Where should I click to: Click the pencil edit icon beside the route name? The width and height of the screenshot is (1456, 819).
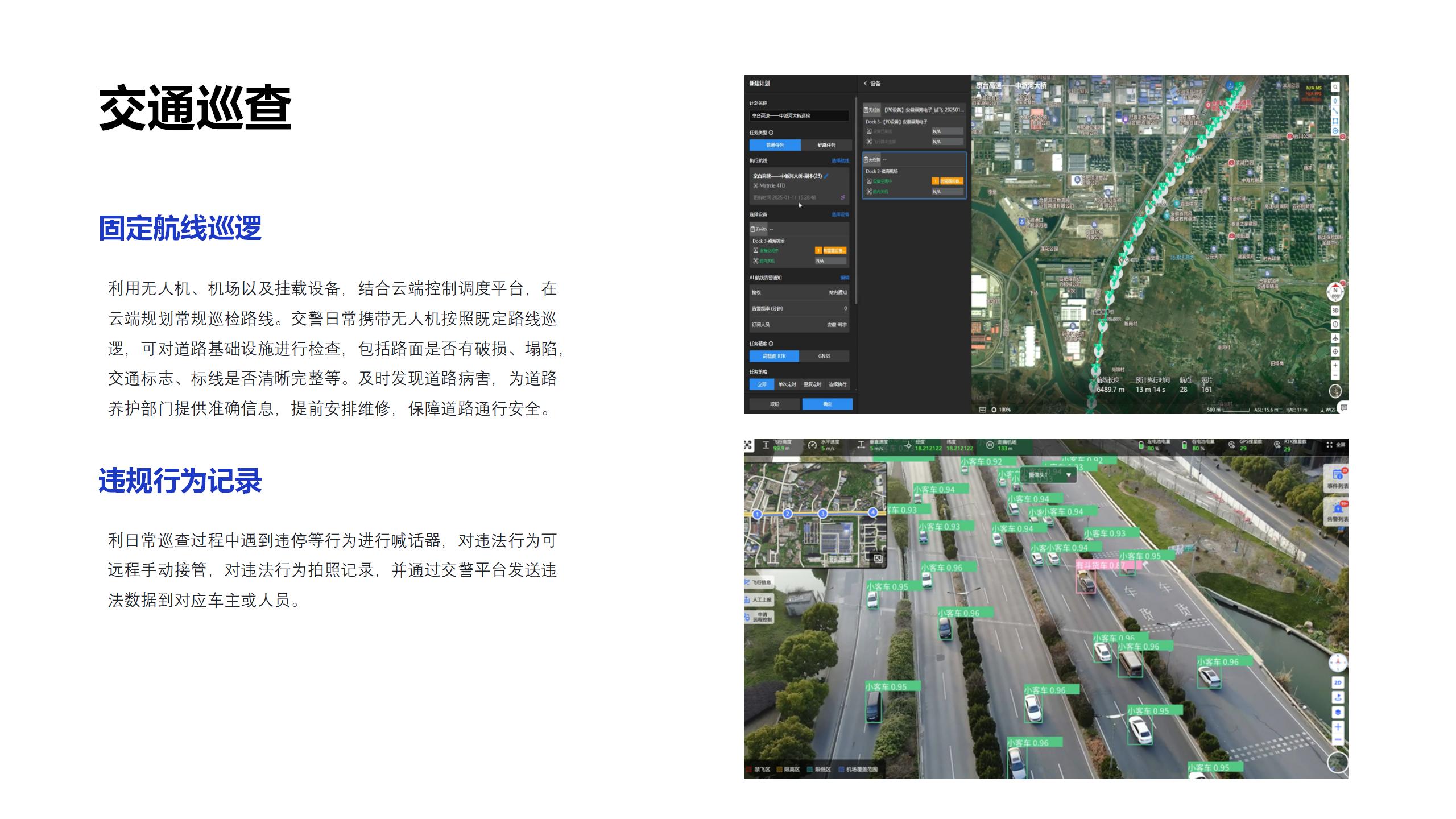(826, 176)
